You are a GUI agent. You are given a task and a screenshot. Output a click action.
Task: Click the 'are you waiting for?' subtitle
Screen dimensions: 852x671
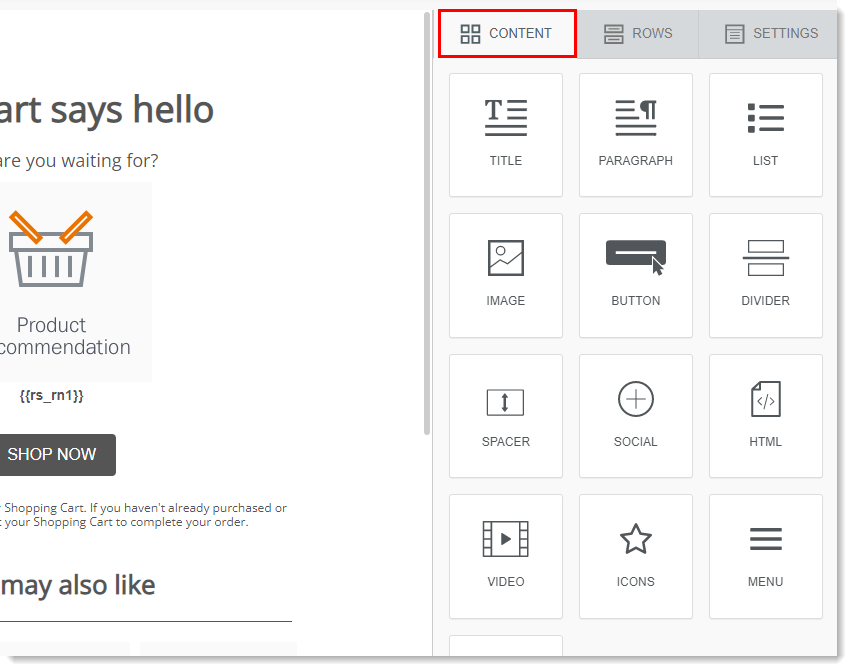[79, 161]
